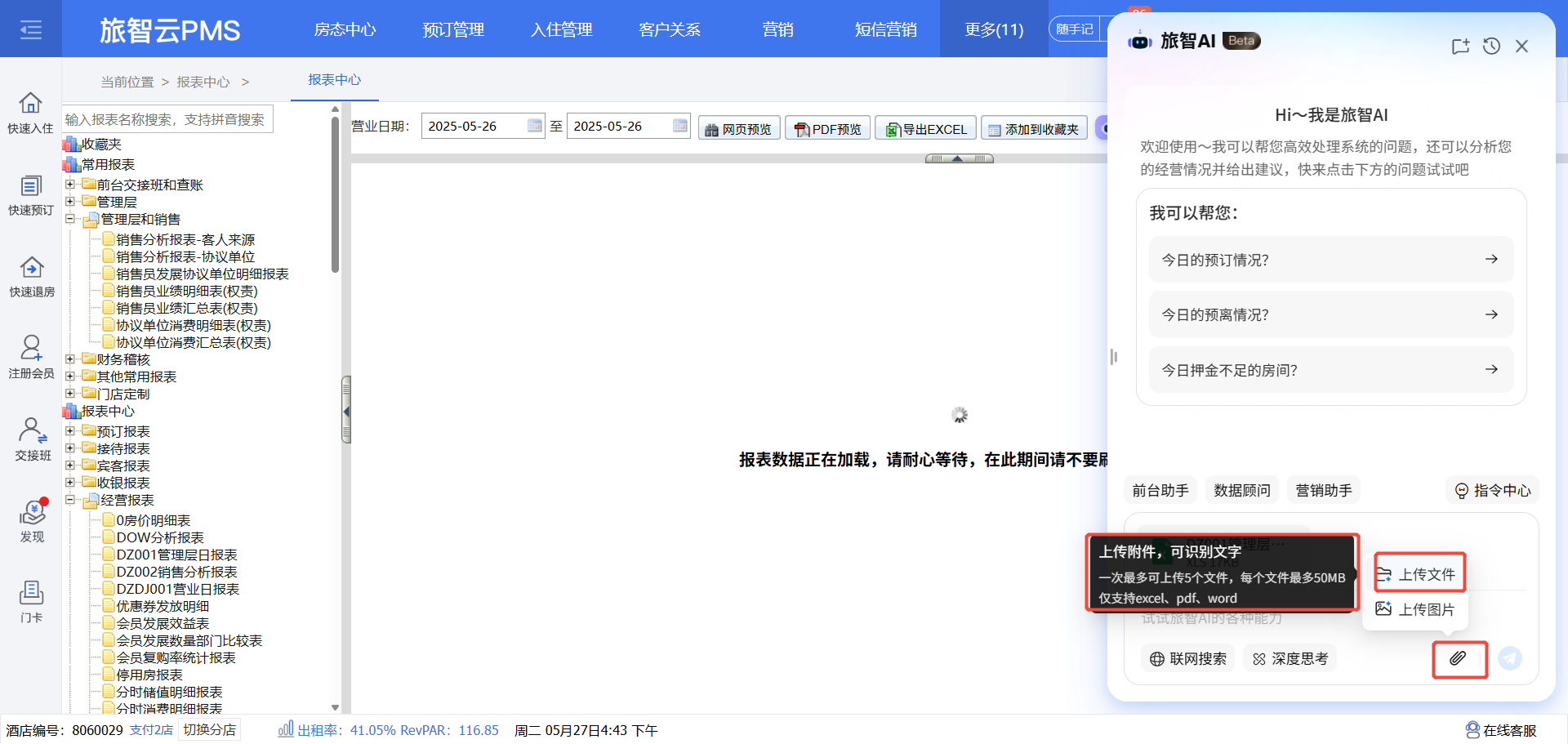The width and height of the screenshot is (1568, 744).
Task: Click the send message icon
Action: click(1510, 658)
